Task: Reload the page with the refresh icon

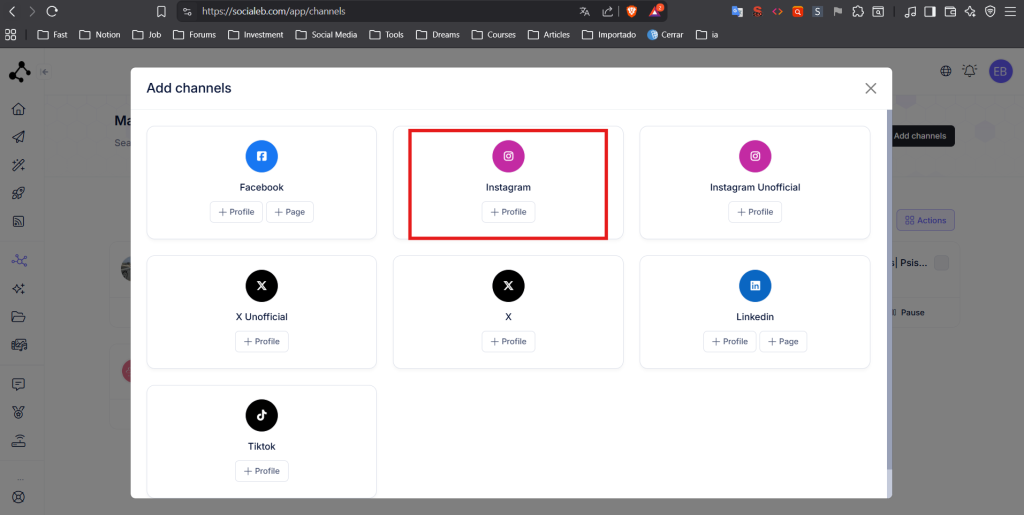Action: 52,12
